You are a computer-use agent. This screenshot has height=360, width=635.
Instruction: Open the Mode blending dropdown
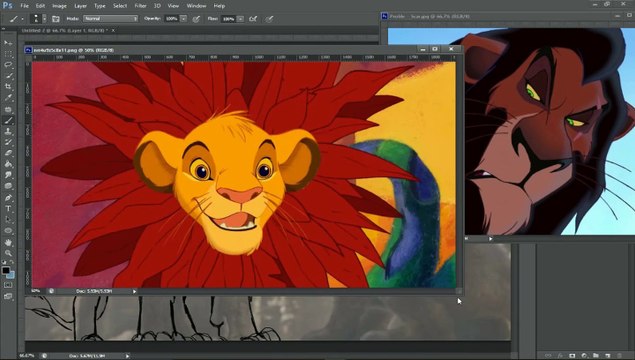111,19
